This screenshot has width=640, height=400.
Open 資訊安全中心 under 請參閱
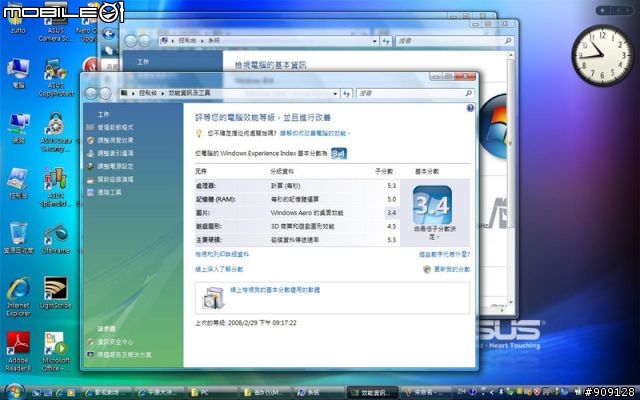[x=115, y=342]
